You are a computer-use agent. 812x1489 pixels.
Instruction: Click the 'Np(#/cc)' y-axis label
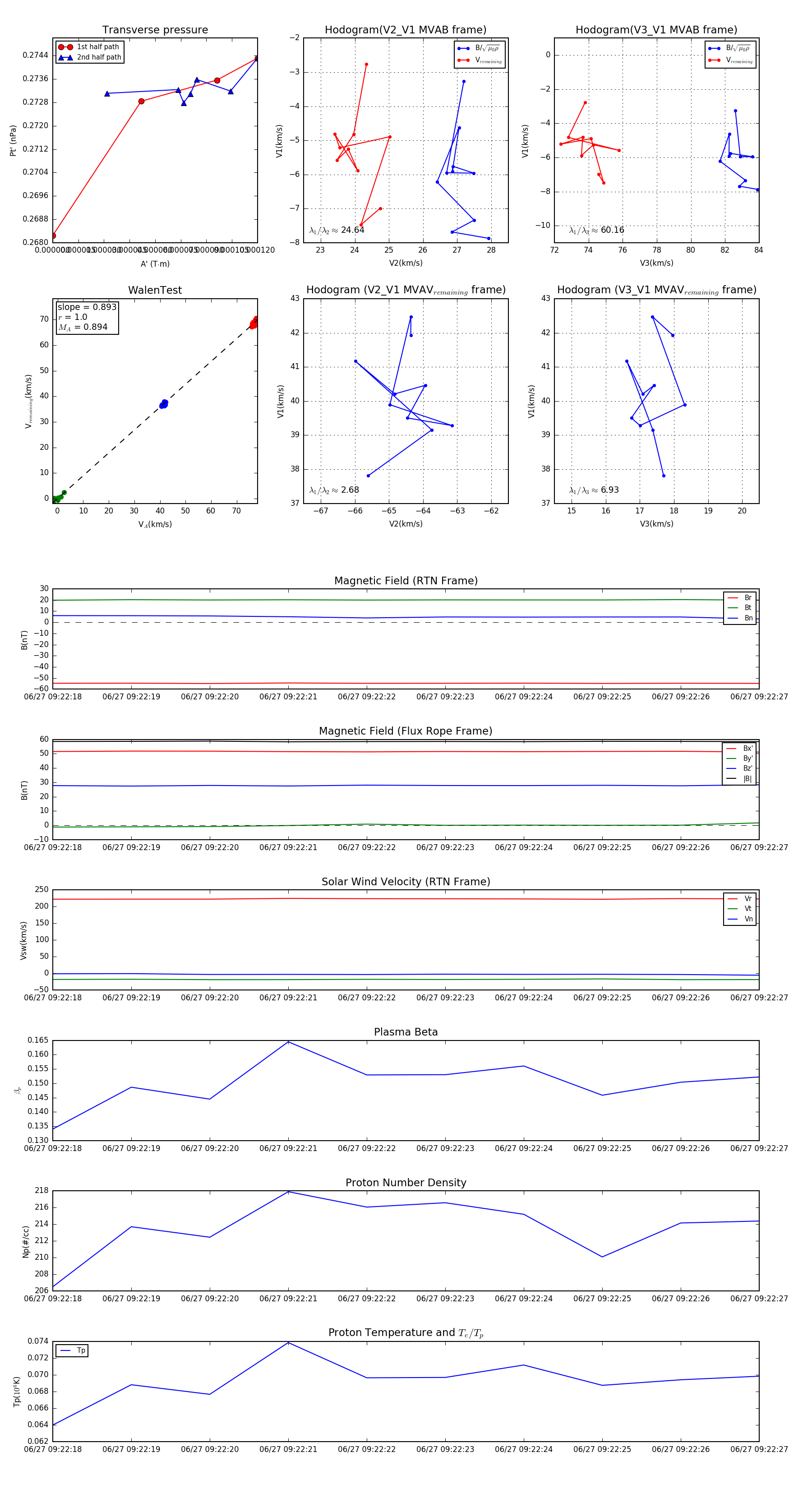(25, 1241)
